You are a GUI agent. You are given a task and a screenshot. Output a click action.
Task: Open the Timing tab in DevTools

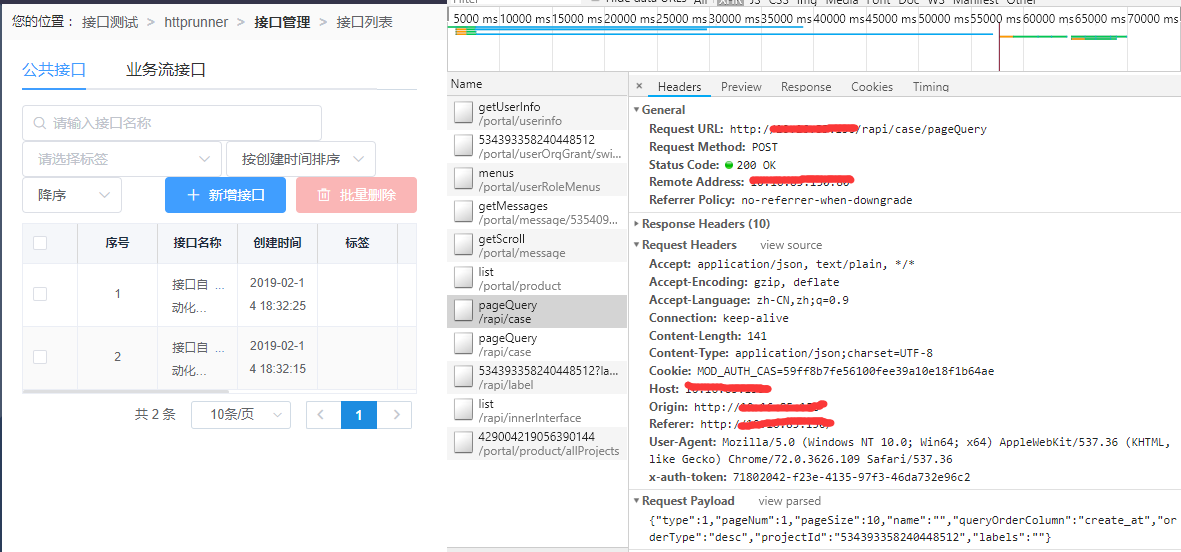(931, 87)
